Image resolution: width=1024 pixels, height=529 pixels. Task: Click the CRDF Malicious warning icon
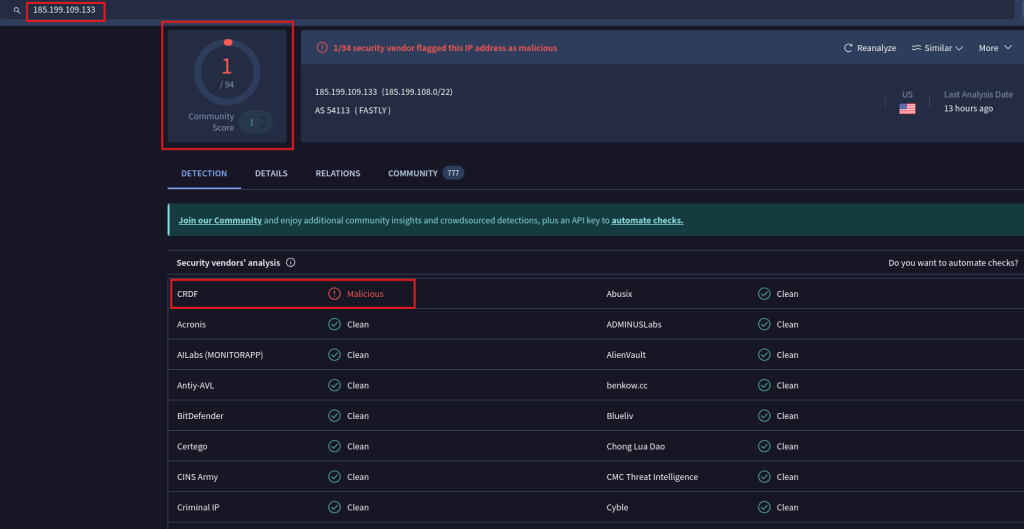click(x=334, y=294)
